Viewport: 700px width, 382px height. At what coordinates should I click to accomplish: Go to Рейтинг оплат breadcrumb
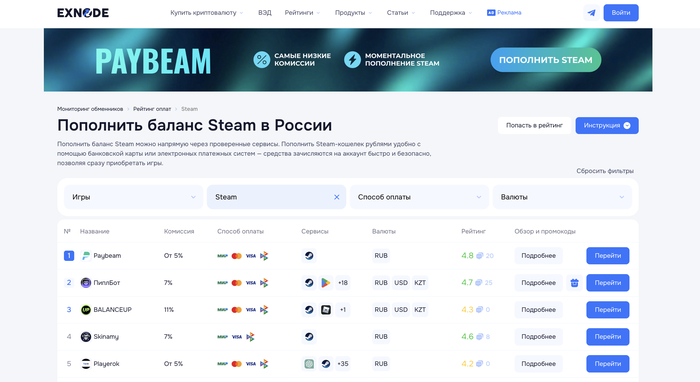tap(152, 109)
